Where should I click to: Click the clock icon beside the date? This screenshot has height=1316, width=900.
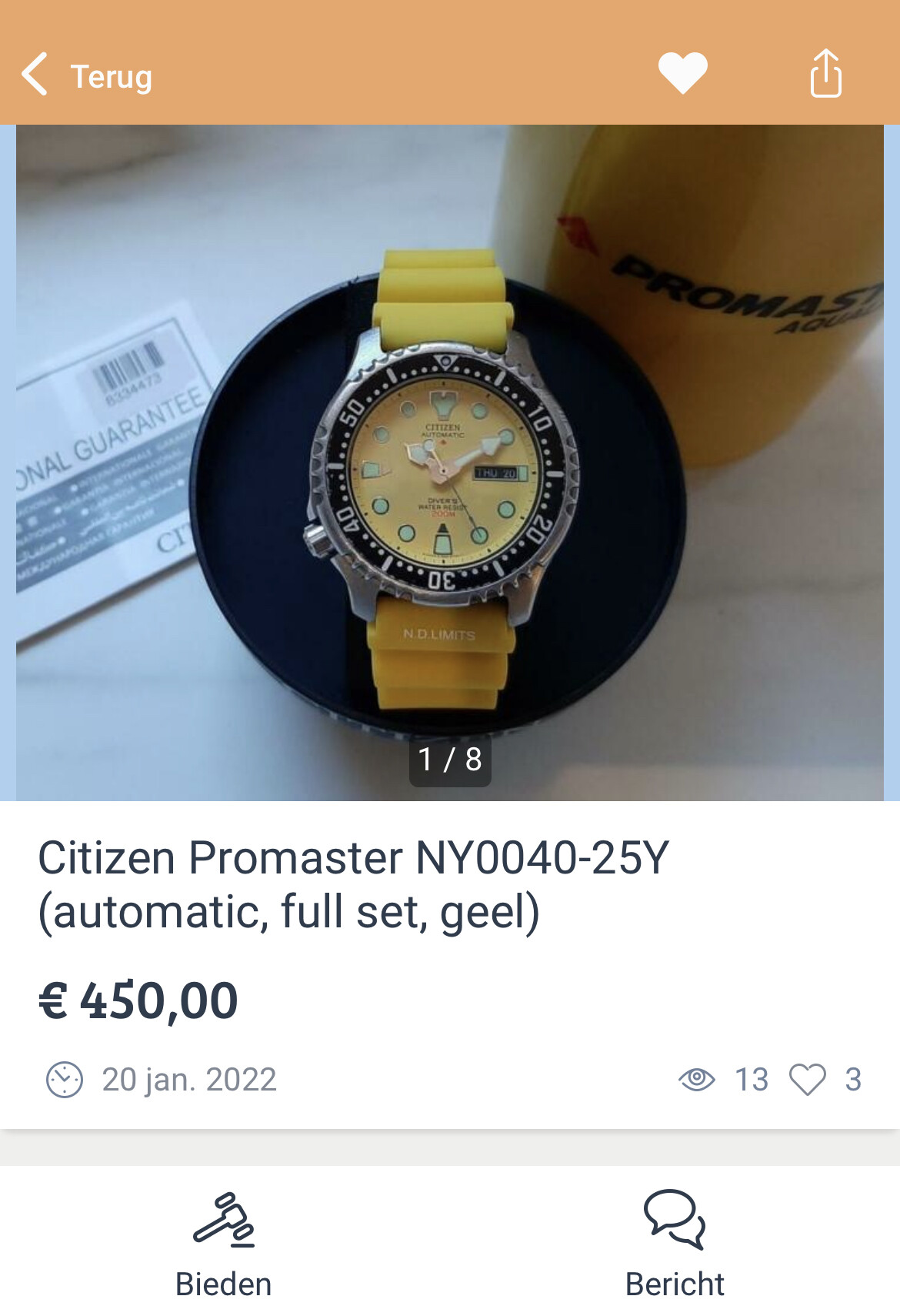[65, 1080]
